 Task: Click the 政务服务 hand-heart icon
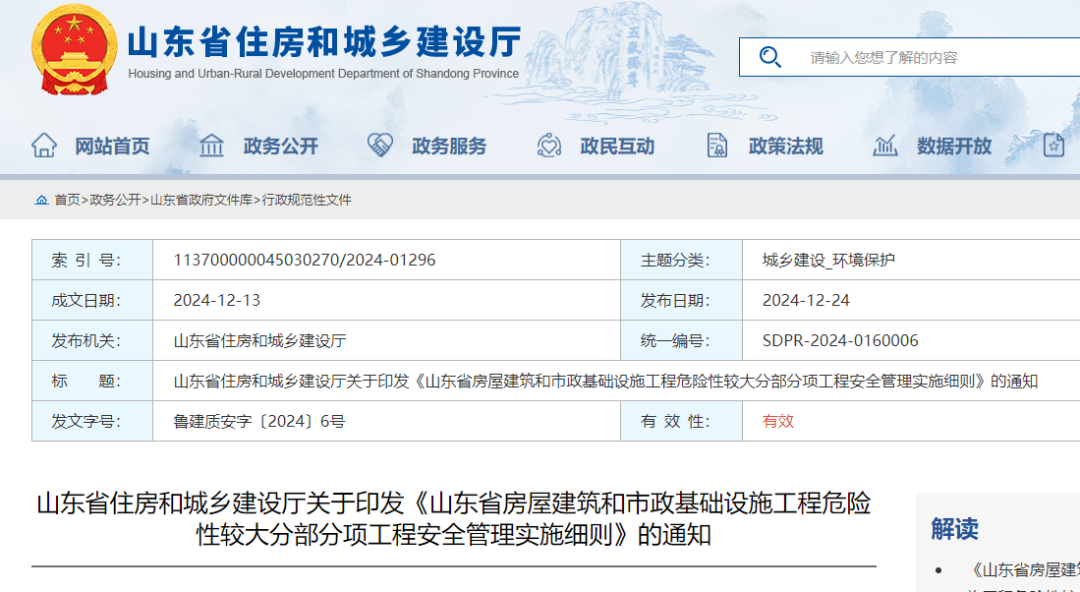pos(378,145)
